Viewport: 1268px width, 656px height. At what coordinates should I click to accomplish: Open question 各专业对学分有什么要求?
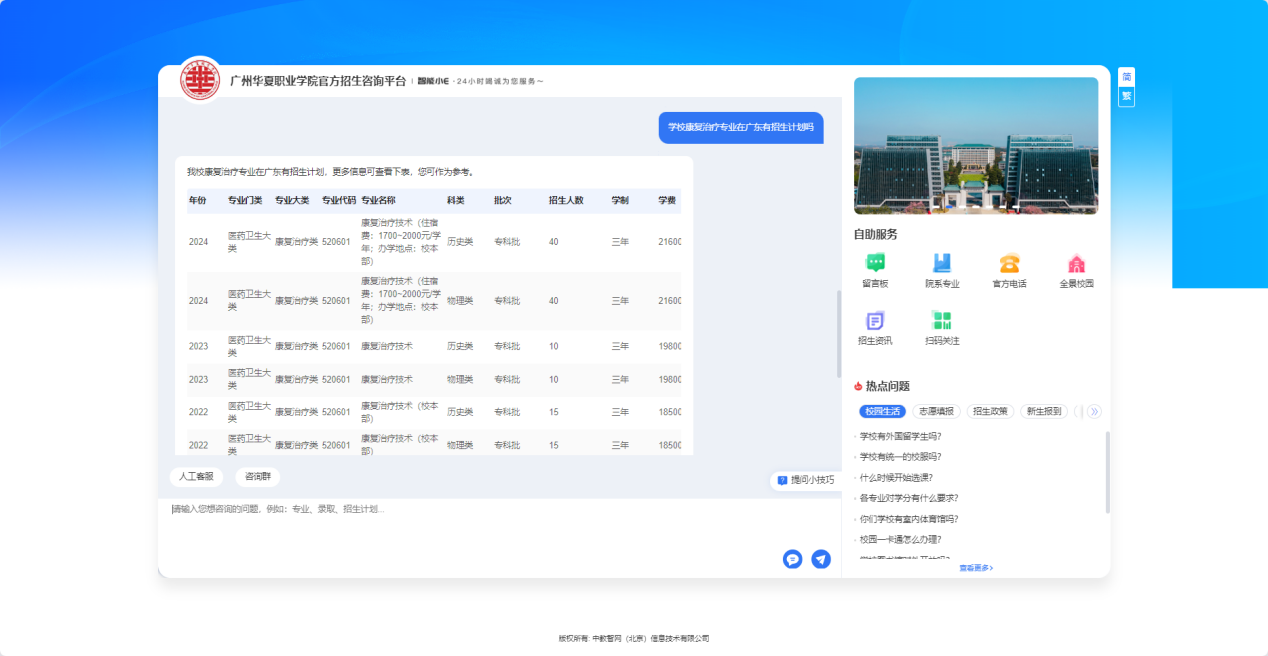(909, 498)
